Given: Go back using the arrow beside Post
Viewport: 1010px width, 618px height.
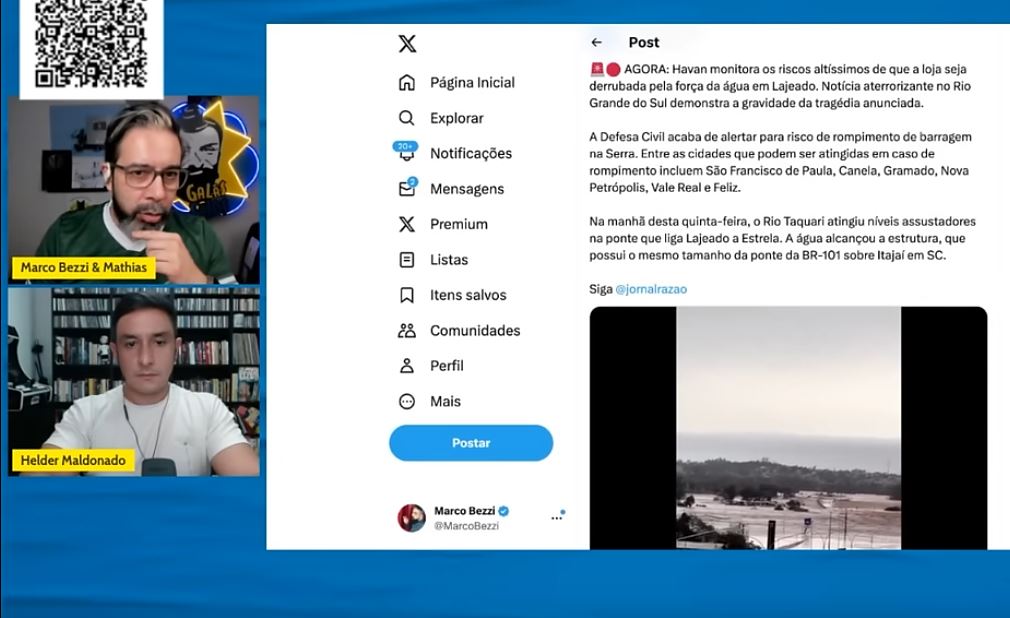Looking at the screenshot, I should point(596,43).
